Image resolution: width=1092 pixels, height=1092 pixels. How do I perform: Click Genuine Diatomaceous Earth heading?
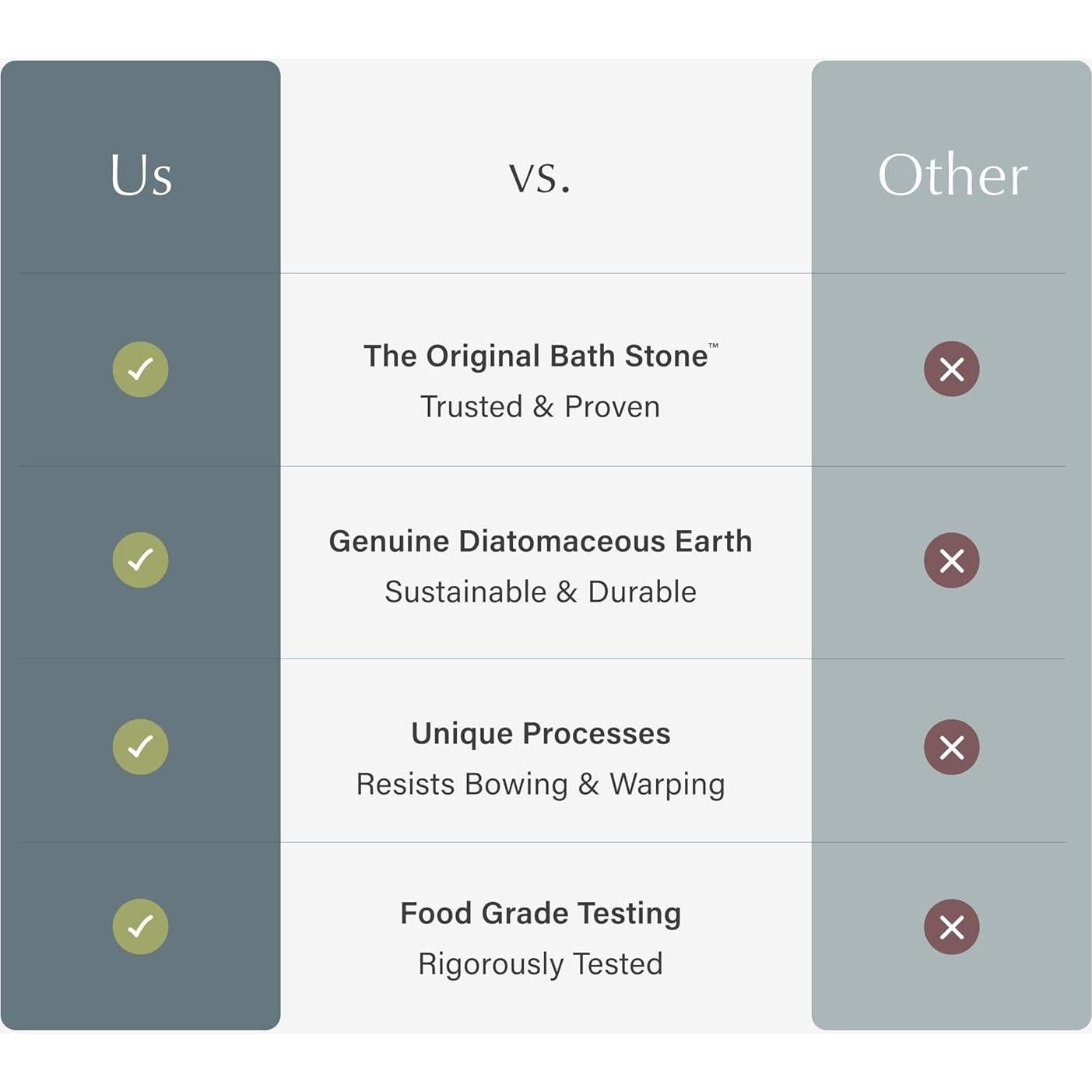pos(540,541)
